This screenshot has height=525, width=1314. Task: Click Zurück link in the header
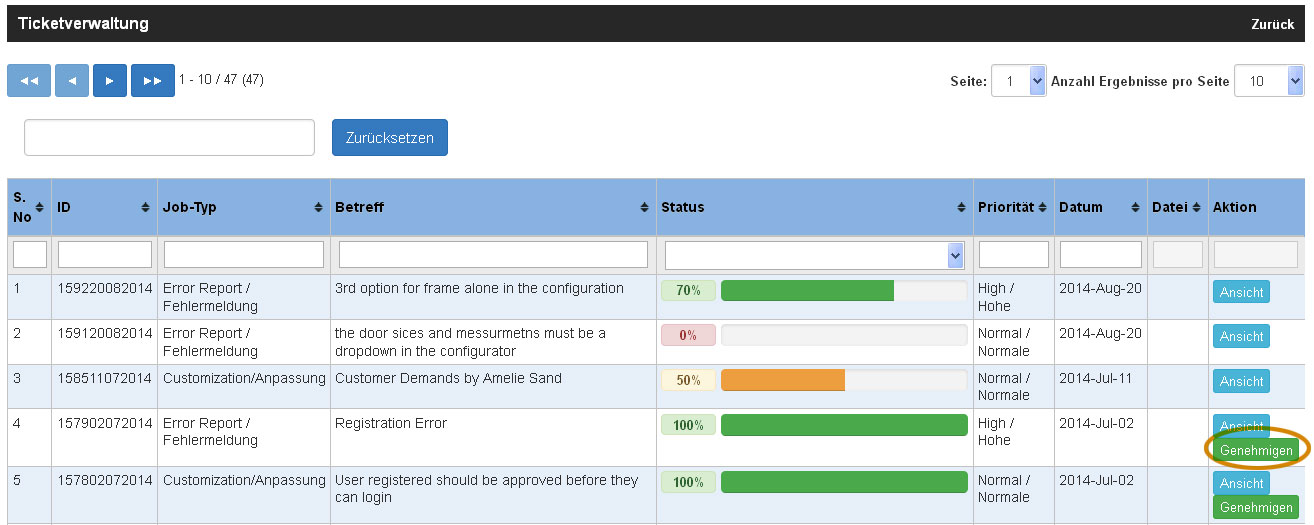[1272, 24]
